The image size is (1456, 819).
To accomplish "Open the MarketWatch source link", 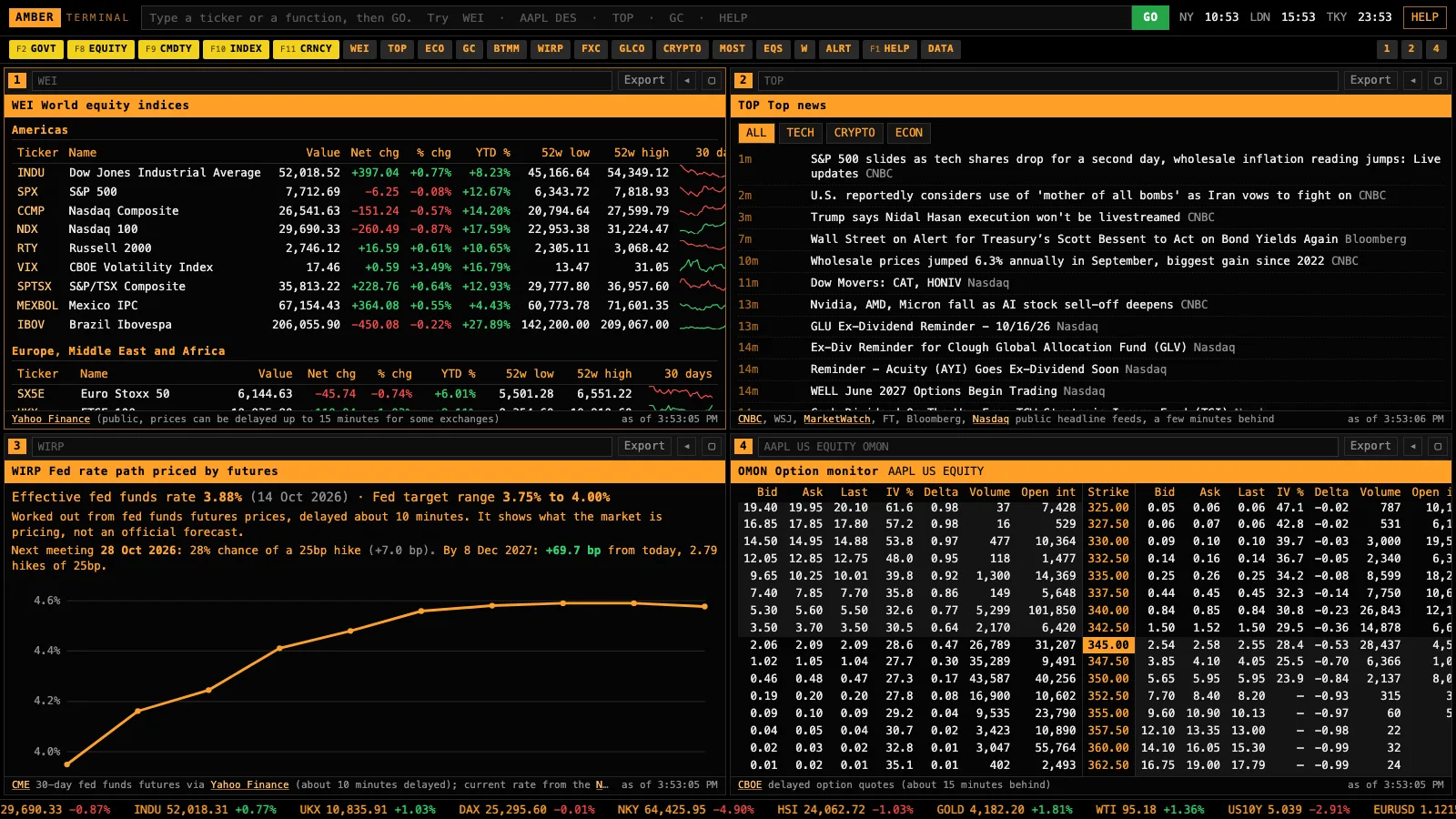I will [x=837, y=419].
